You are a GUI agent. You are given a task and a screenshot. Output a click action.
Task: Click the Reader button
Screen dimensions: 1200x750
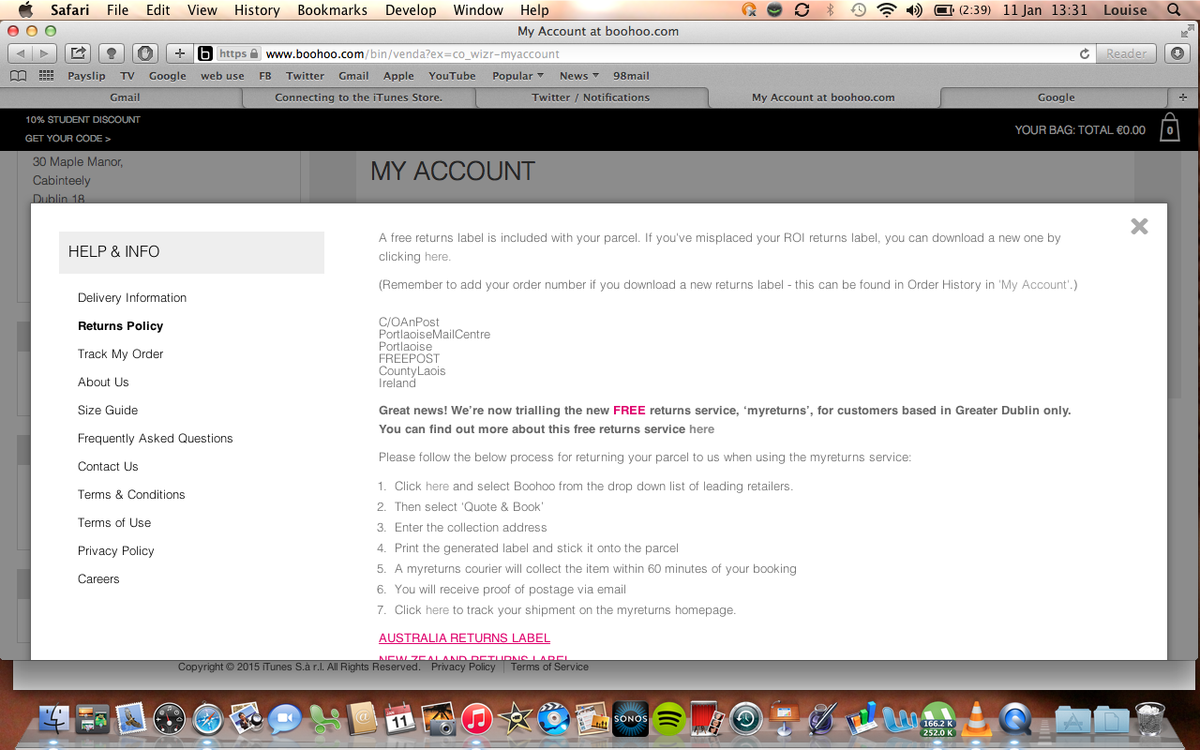click(1126, 53)
